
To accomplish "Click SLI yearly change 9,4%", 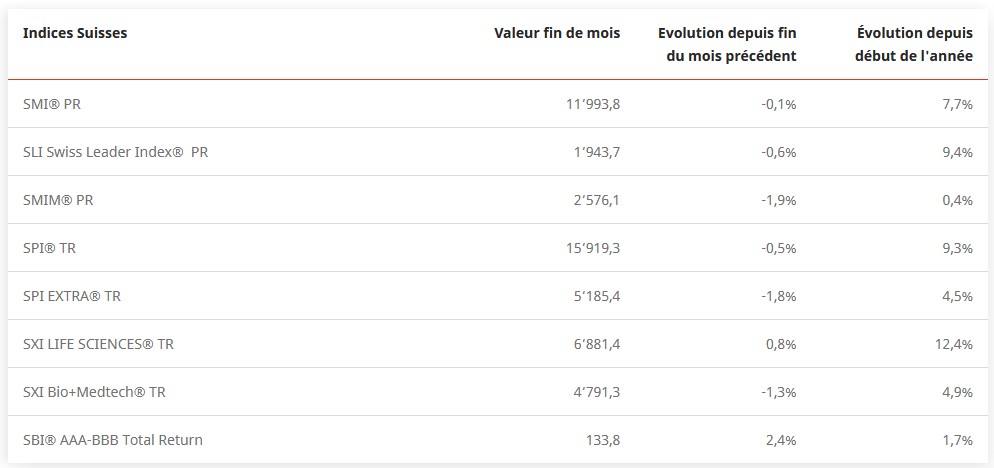I will [957, 152].
